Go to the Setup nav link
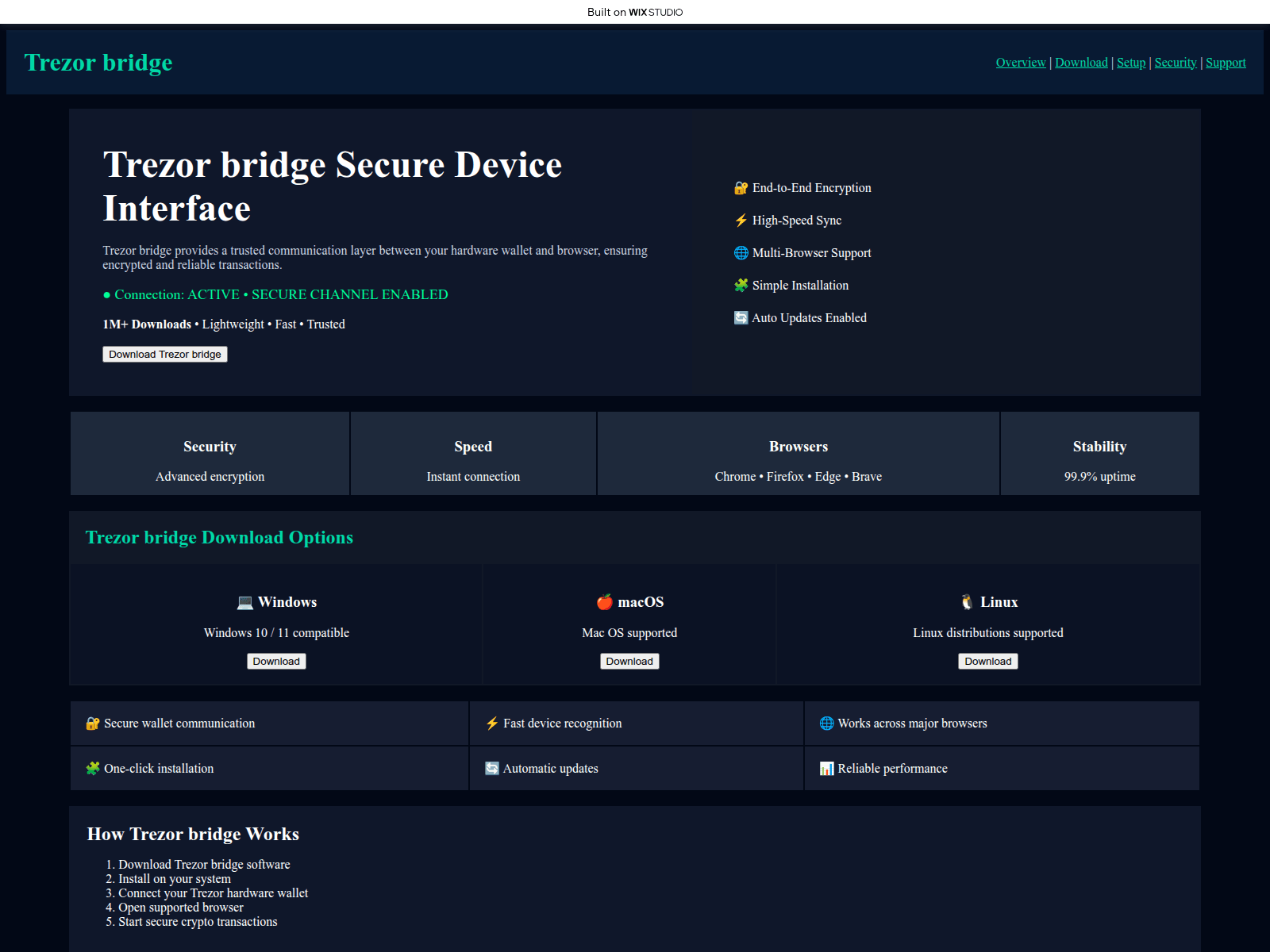 click(1131, 63)
